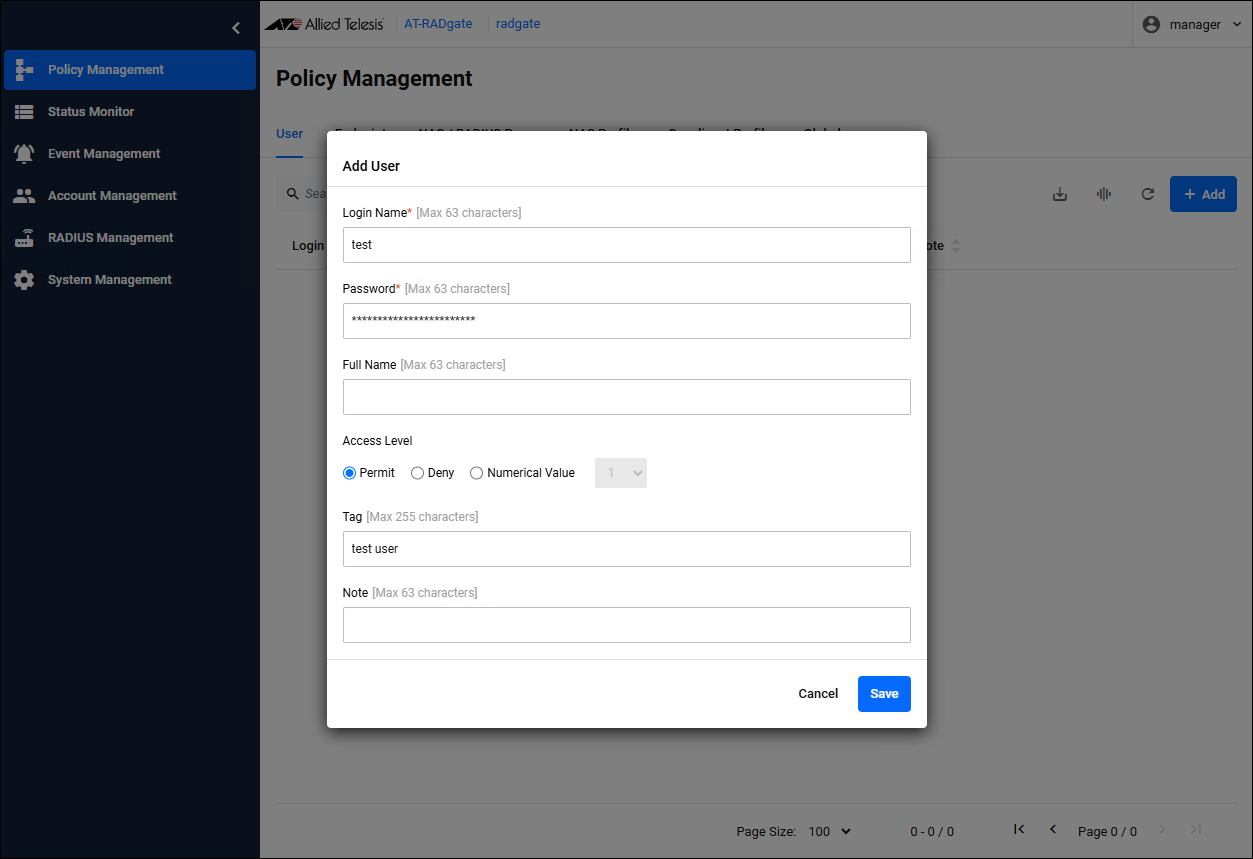Open Account Management menu item

tap(112, 196)
